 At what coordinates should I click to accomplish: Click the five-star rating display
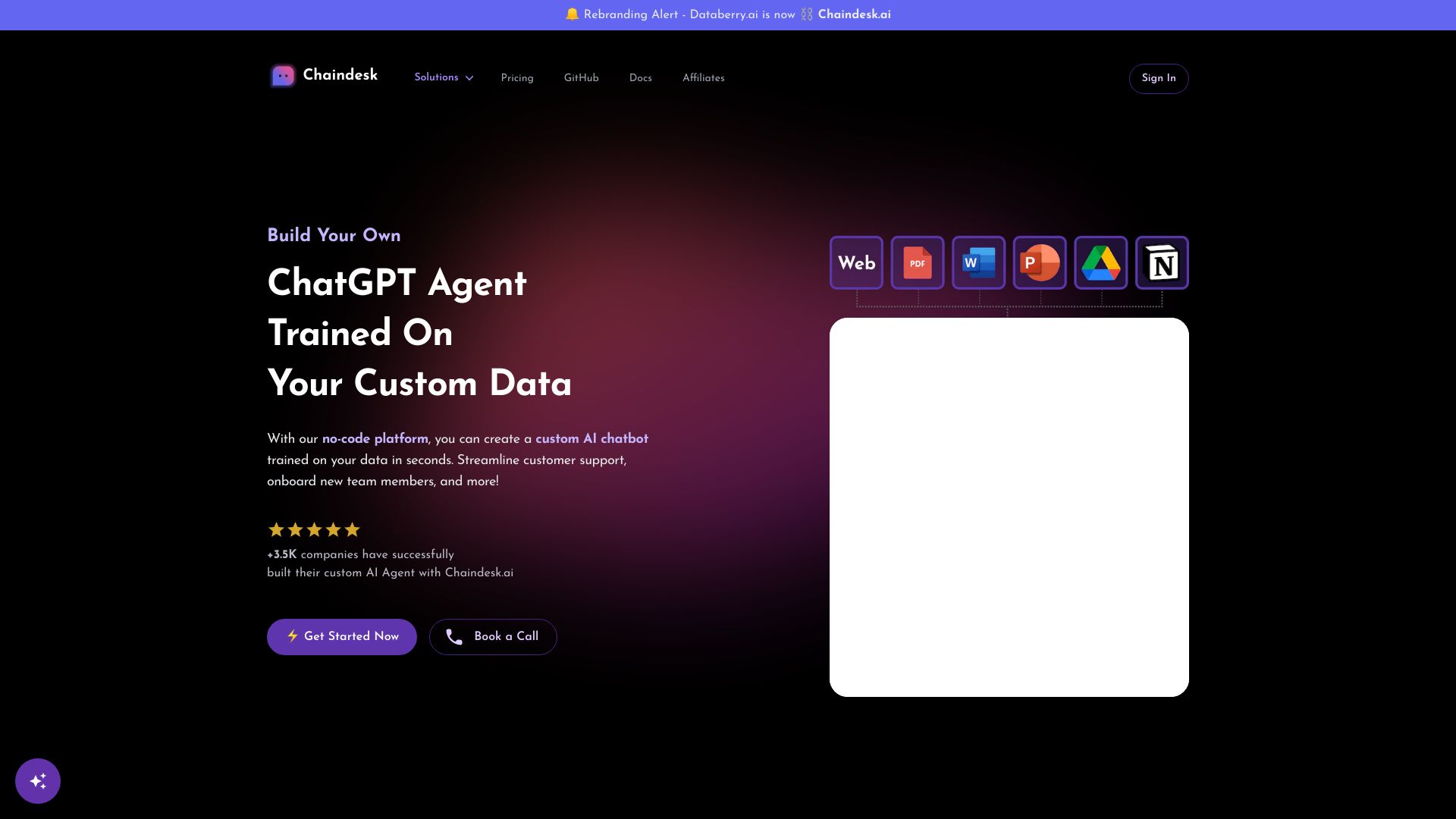click(313, 529)
